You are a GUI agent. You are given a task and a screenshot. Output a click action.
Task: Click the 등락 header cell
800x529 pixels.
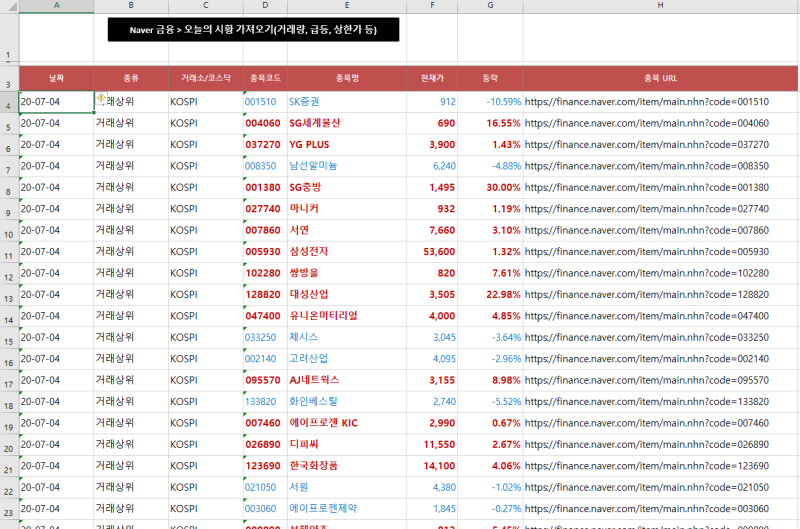490,77
